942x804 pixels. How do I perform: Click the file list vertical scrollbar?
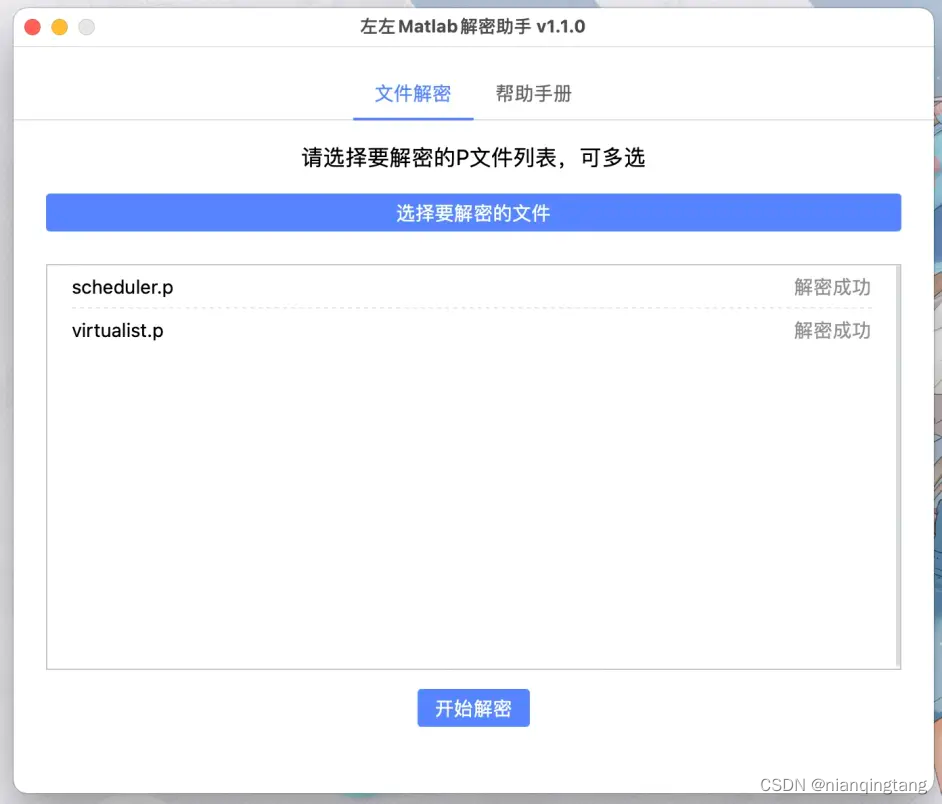[x=898, y=466]
